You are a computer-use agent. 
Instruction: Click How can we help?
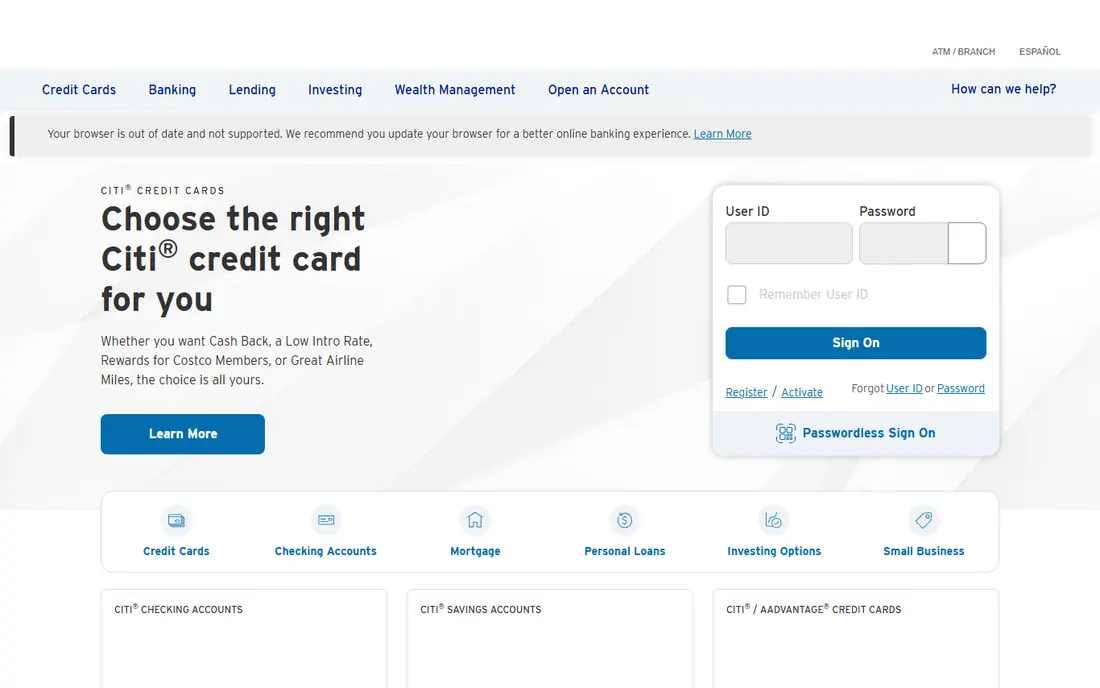tap(1003, 89)
